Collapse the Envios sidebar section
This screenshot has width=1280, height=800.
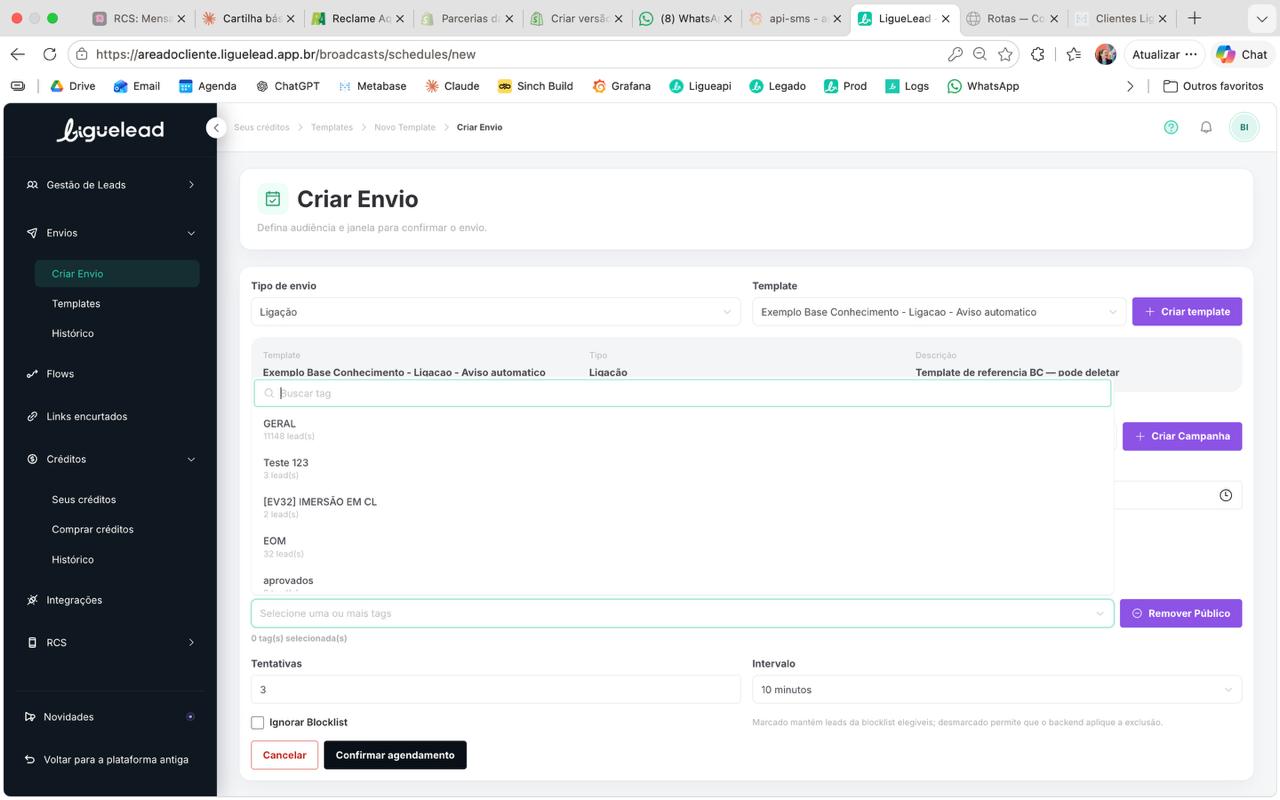(x=110, y=233)
